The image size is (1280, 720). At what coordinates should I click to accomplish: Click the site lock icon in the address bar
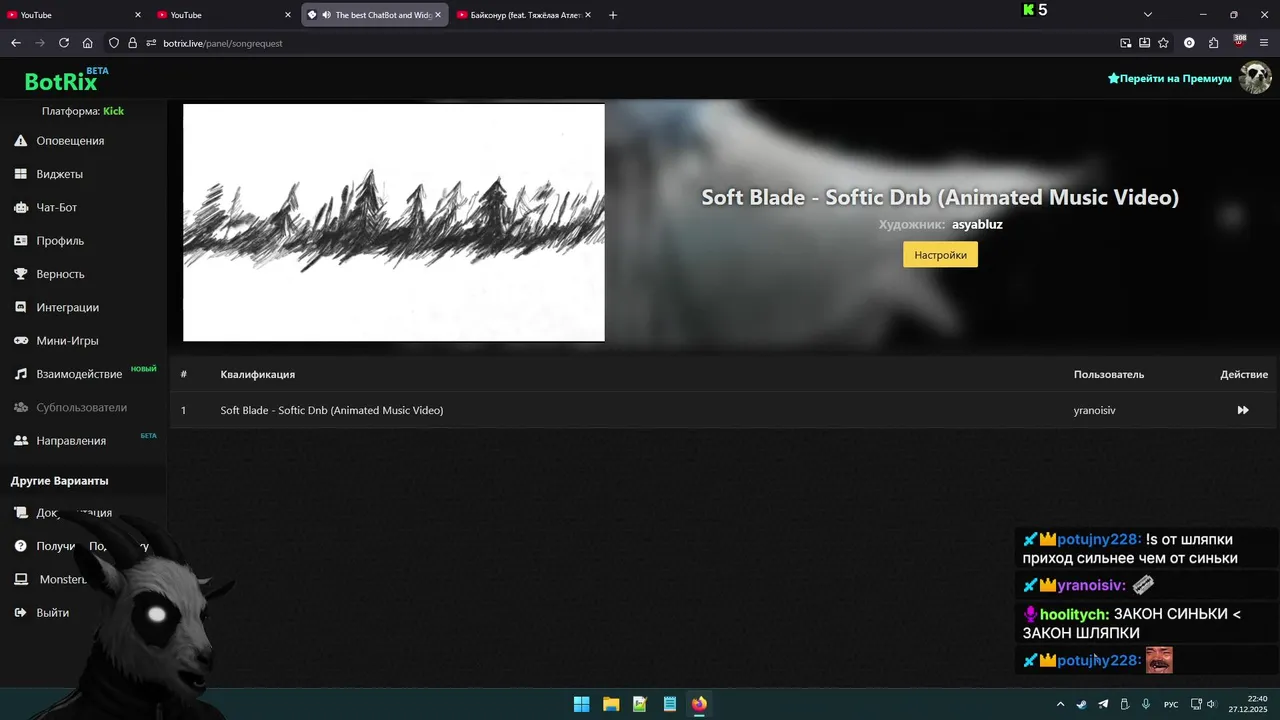coord(132,43)
